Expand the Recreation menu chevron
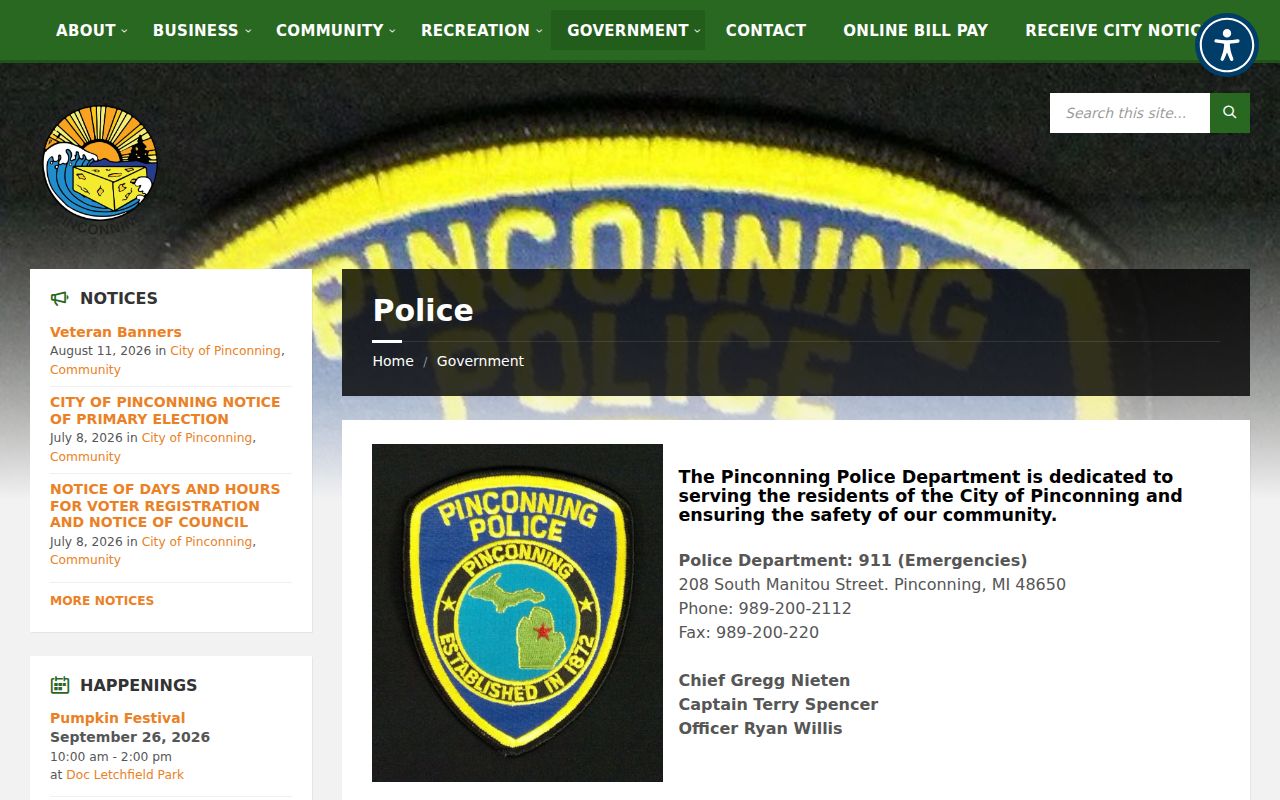Image resolution: width=1280 pixels, height=800 pixels. click(x=539, y=31)
